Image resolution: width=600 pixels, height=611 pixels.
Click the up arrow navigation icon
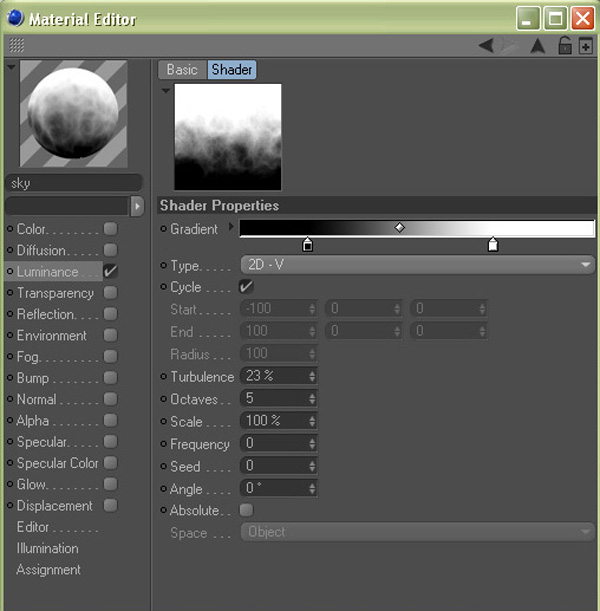(x=537, y=45)
